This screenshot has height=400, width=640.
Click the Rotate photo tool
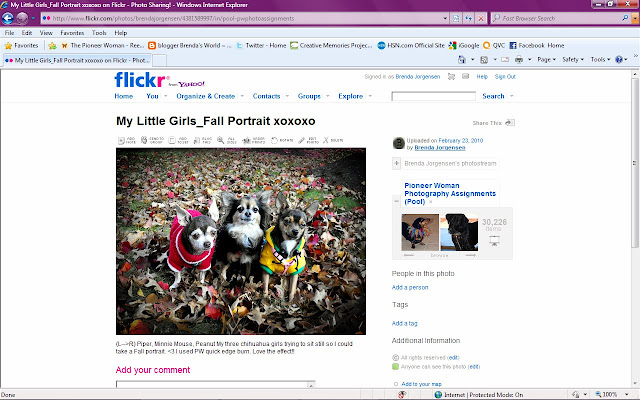[282, 140]
